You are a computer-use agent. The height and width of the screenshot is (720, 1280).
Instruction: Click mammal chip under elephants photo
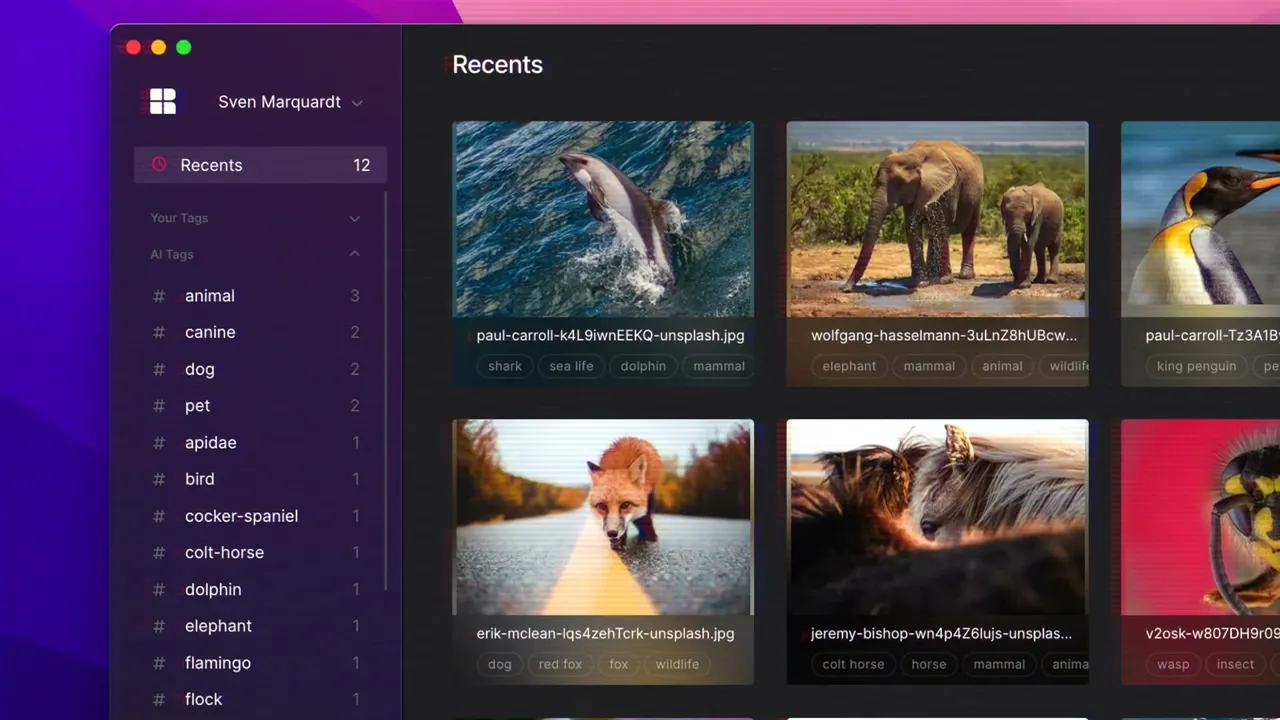click(x=929, y=366)
